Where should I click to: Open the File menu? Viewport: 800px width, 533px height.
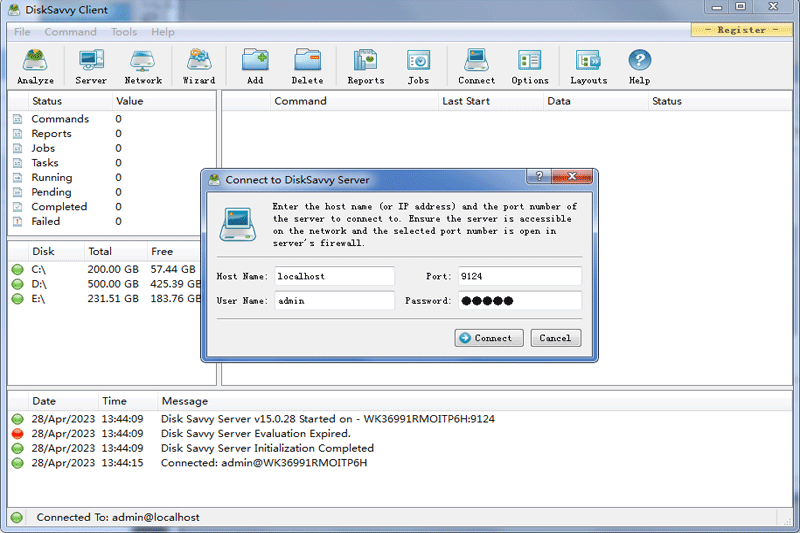click(x=22, y=32)
